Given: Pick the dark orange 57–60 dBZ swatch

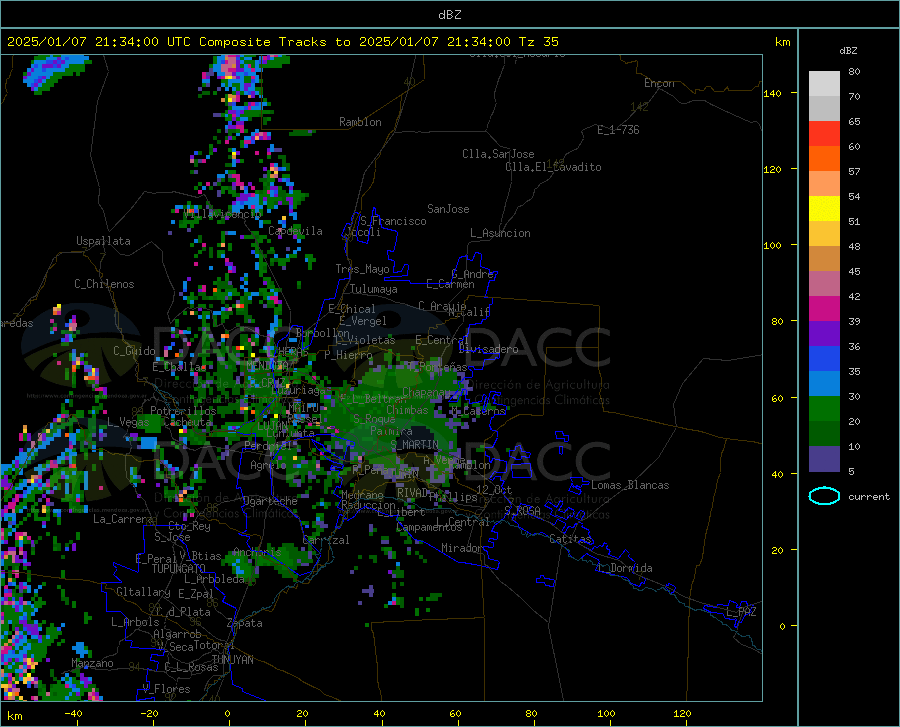Looking at the screenshot, I should (824, 159).
